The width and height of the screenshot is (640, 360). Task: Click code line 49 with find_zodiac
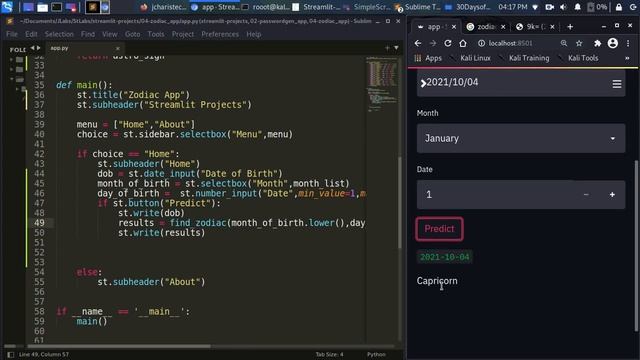[242, 223]
